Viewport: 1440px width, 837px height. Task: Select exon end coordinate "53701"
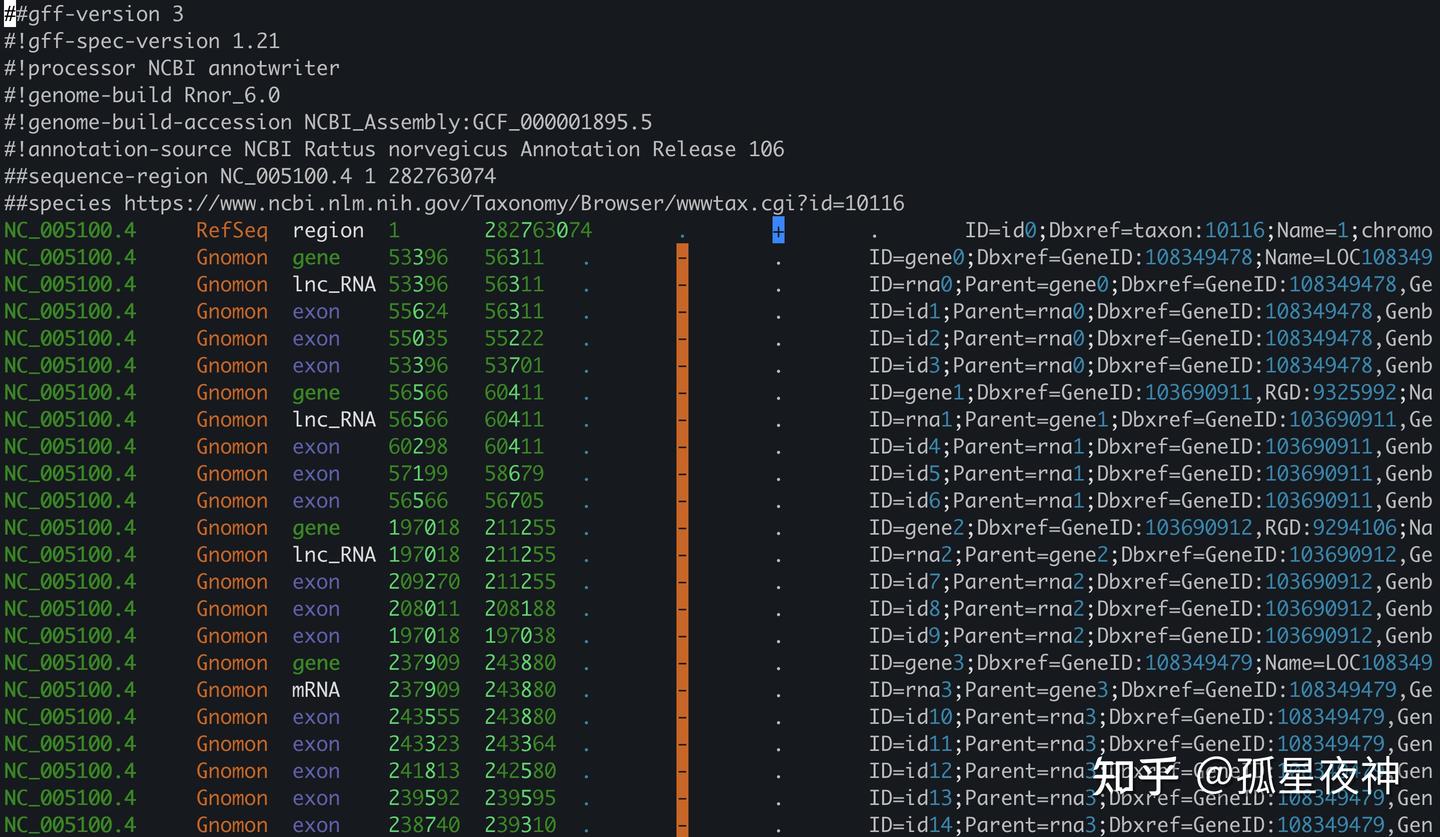(x=514, y=365)
